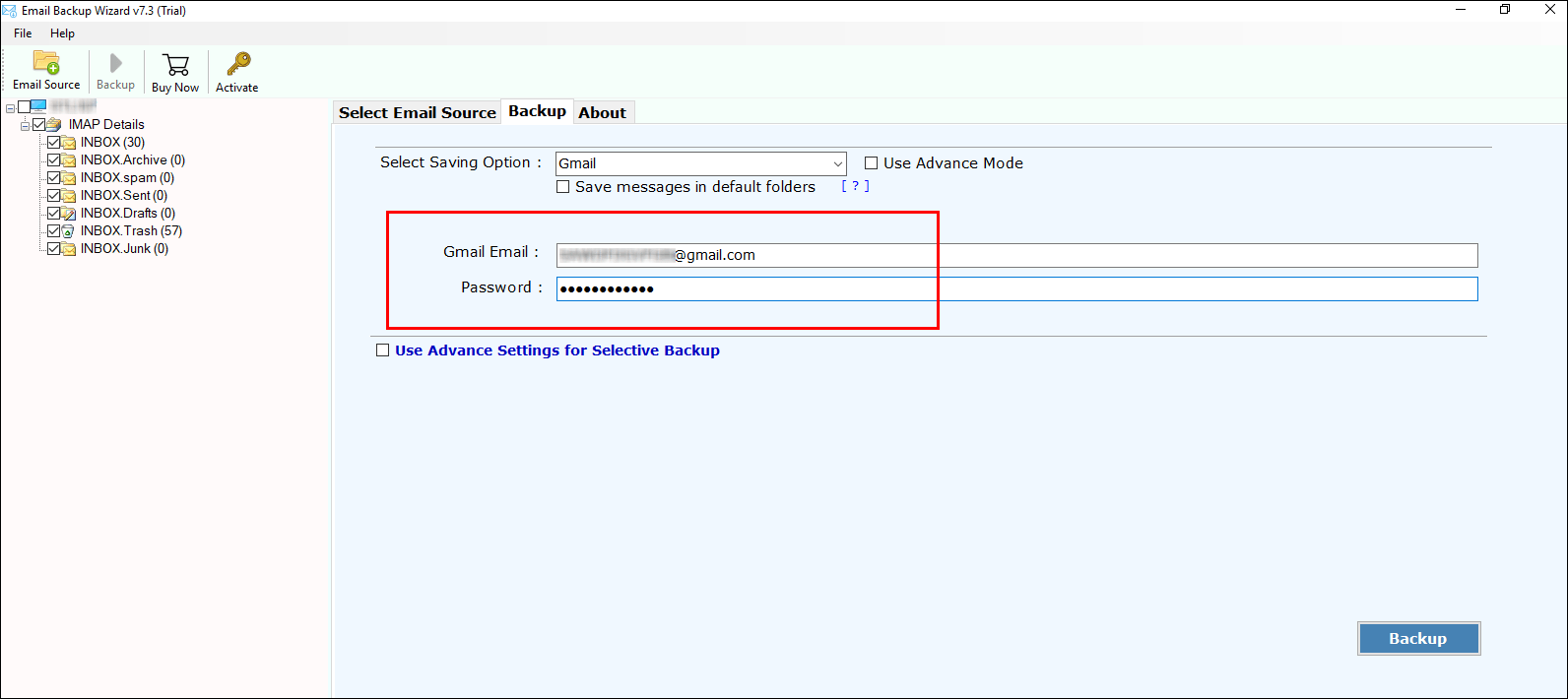1568x699 pixels.
Task: Enable Use Advance Mode checkbox
Action: [x=871, y=163]
